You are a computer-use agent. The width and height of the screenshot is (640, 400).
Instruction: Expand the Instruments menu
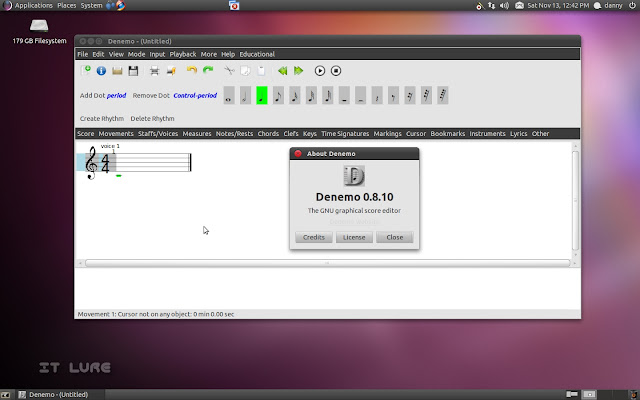487,134
